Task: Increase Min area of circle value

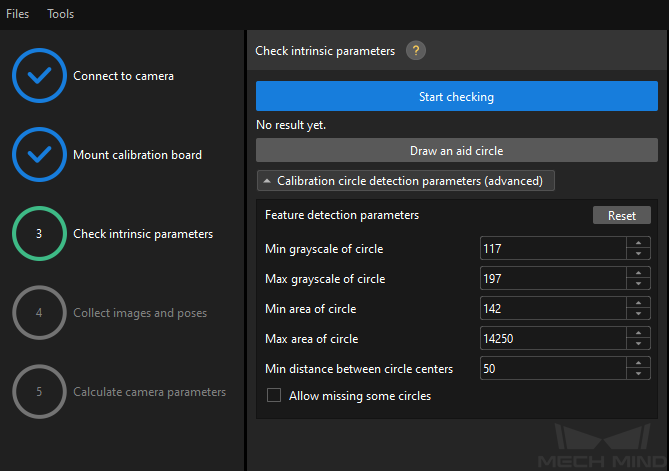Action: 638,303
